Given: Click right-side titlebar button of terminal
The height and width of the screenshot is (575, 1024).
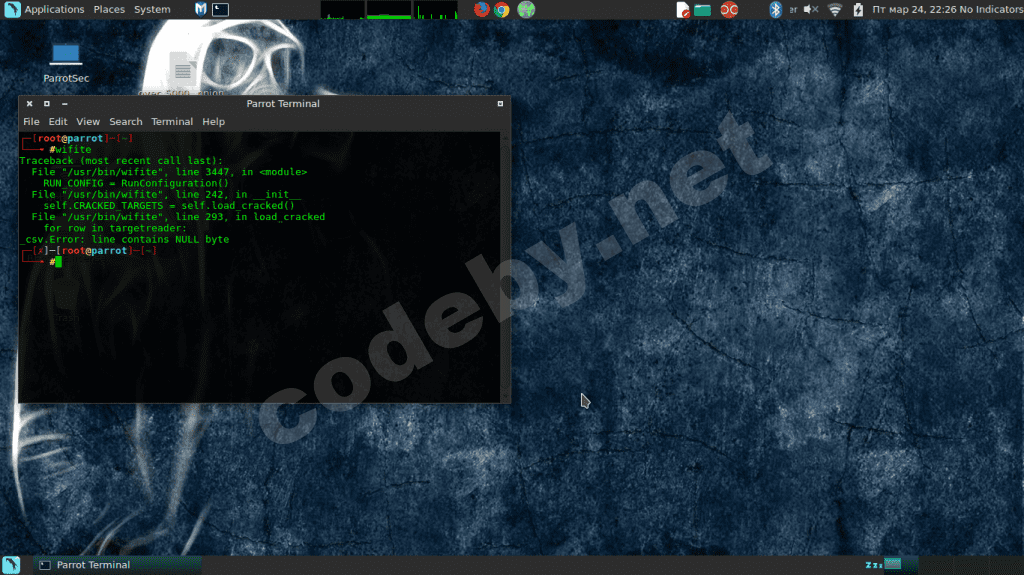Looking at the screenshot, I should pos(500,103).
